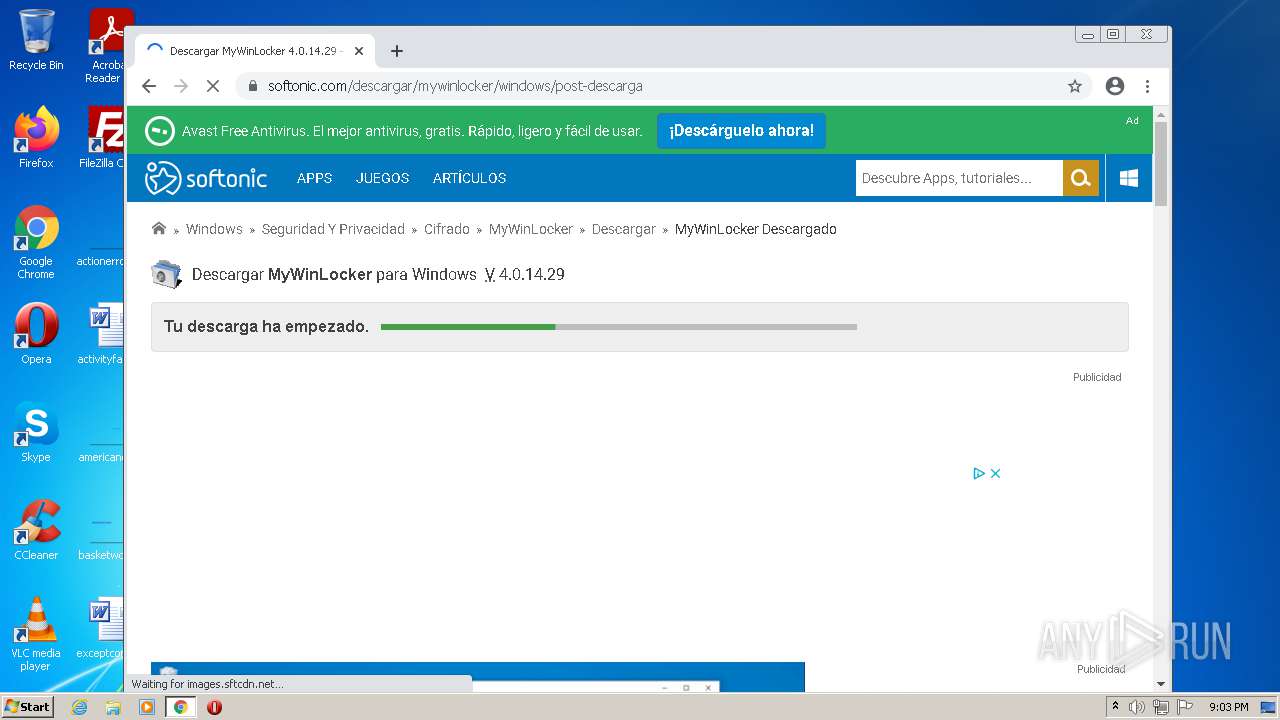Close the ad with the X icon

tap(996, 473)
